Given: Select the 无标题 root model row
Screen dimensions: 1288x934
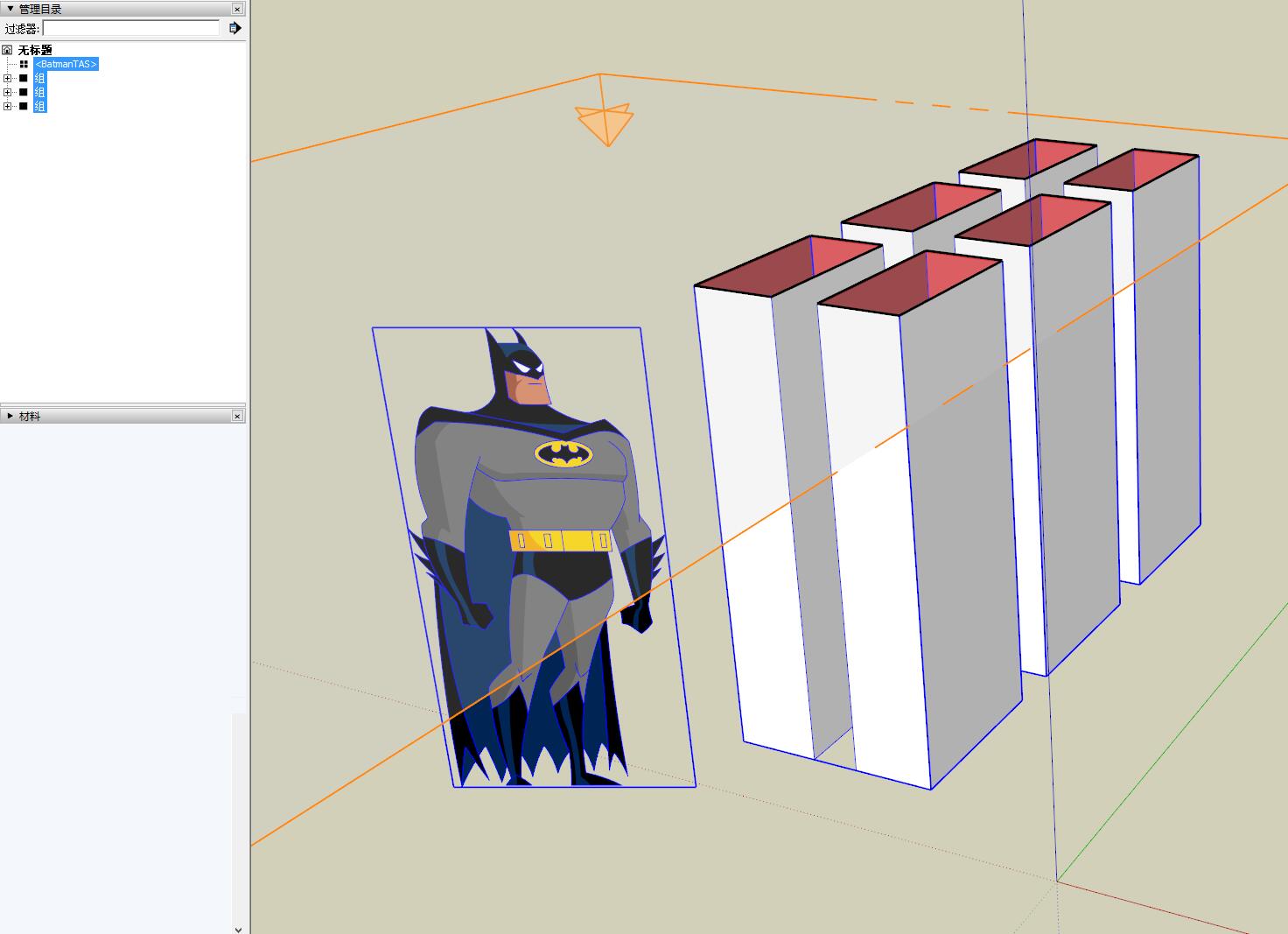Looking at the screenshot, I should [35, 50].
